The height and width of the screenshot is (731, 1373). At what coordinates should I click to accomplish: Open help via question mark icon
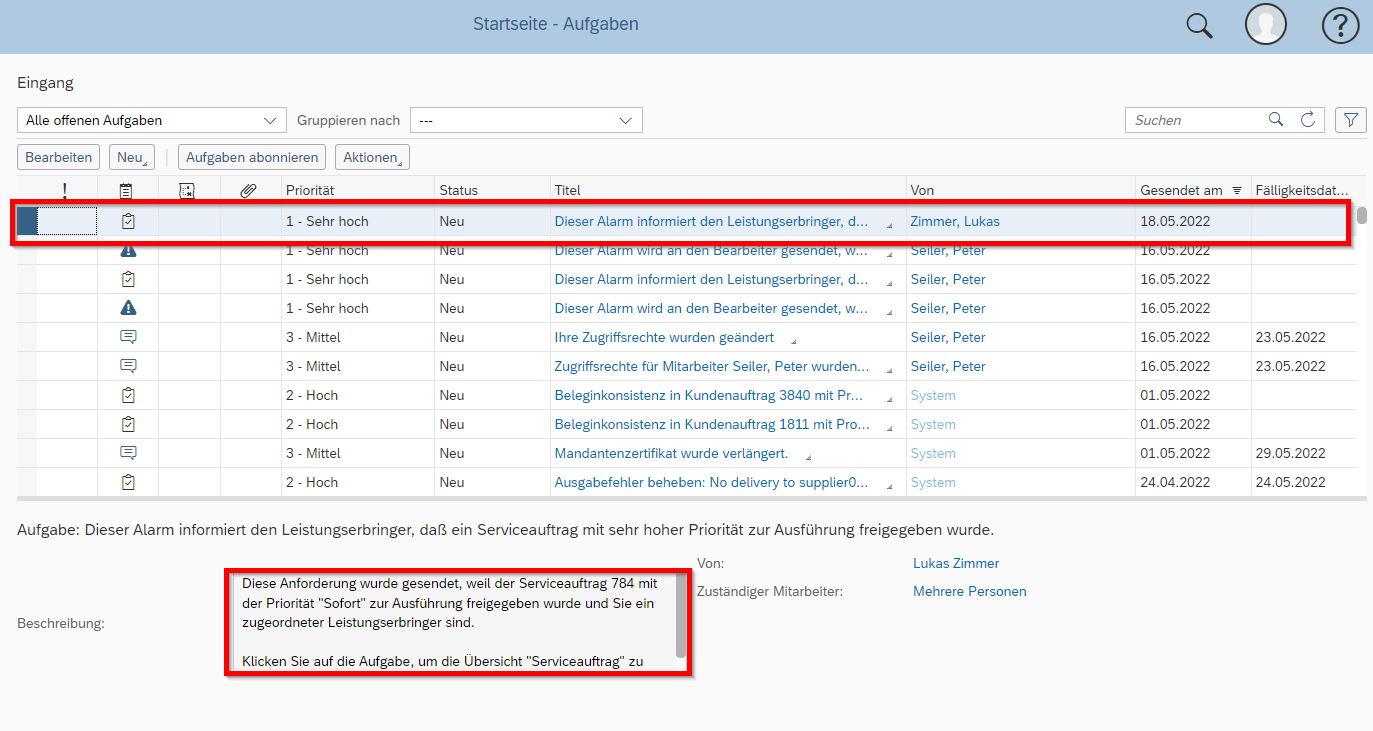[x=1341, y=26]
